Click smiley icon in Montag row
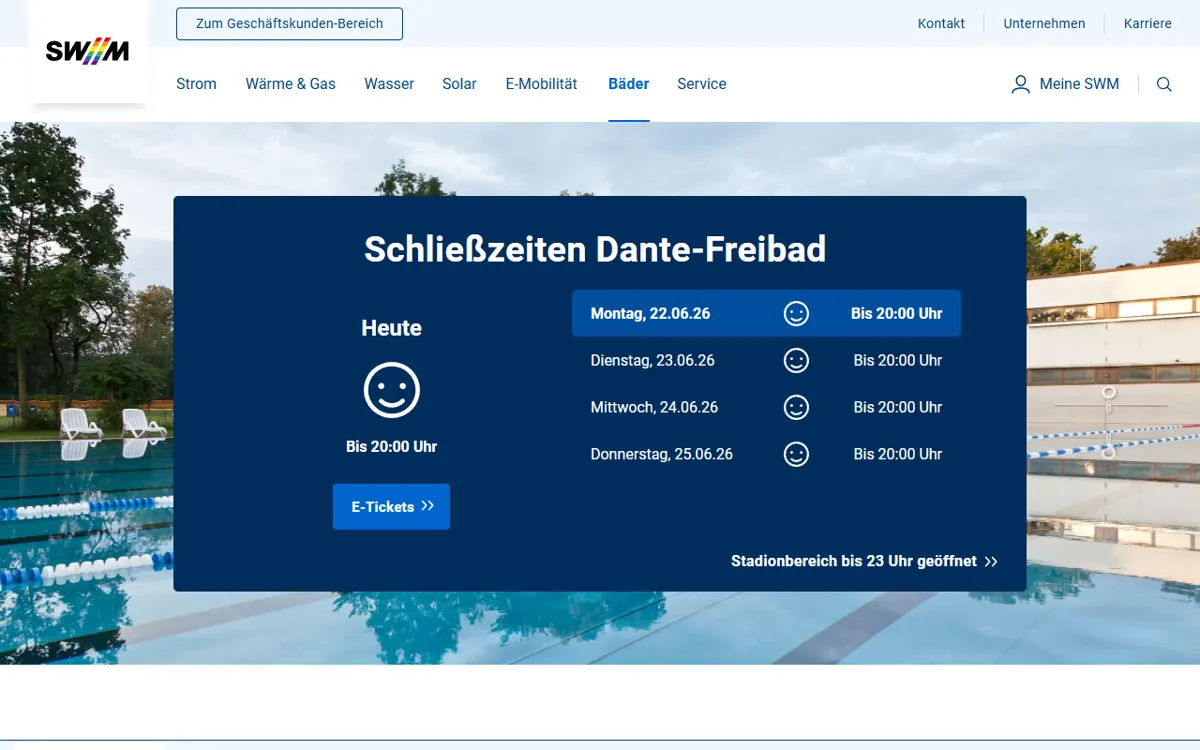Viewport: 1200px width, 750px height. [x=796, y=313]
